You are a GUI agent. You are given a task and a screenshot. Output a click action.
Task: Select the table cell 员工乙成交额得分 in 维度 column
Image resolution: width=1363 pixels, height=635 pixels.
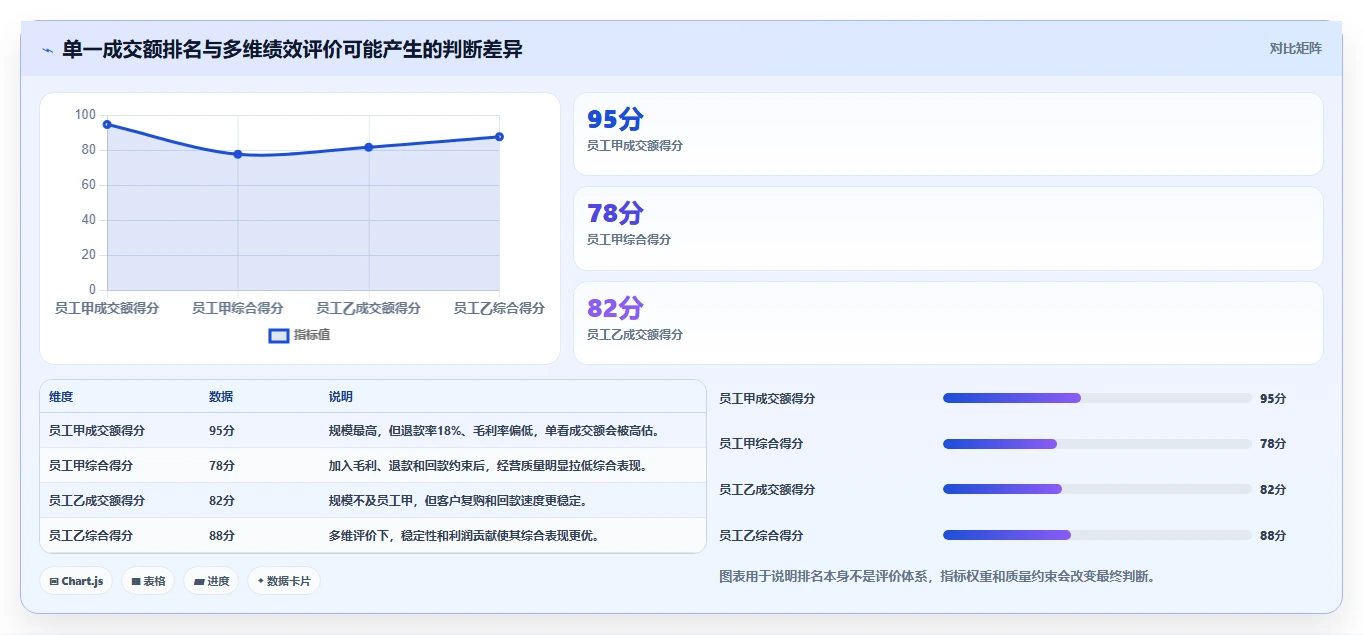pos(97,501)
